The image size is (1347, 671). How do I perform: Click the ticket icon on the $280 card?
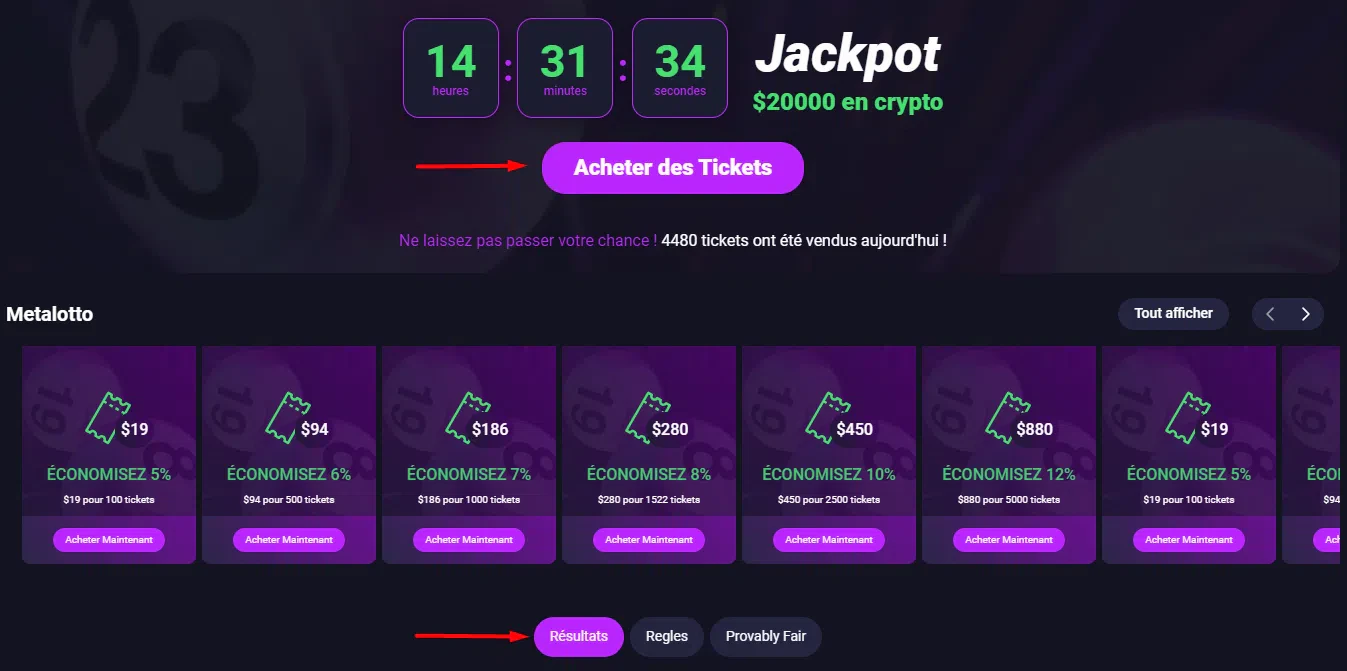tap(643, 417)
